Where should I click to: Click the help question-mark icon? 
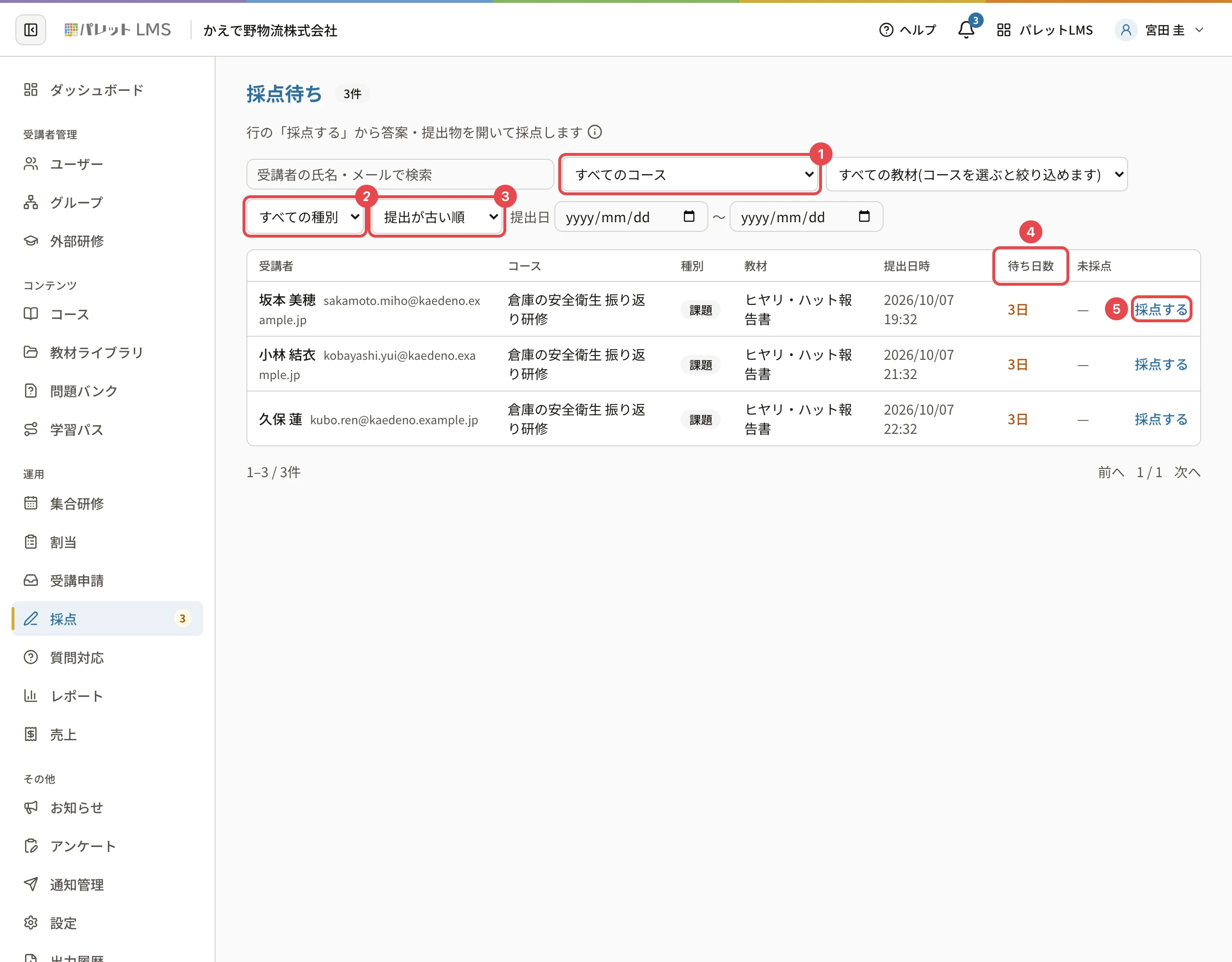click(886, 30)
